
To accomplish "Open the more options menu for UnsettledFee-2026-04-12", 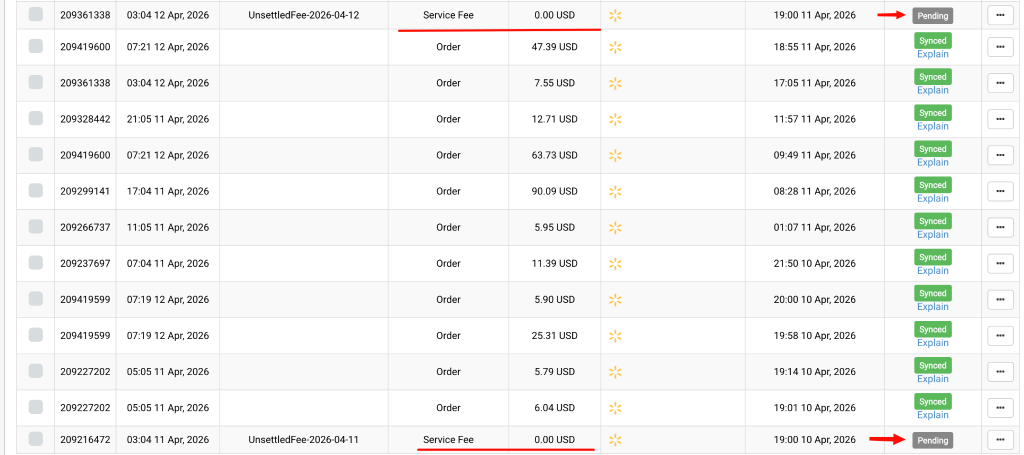I will click(x=999, y=15).
